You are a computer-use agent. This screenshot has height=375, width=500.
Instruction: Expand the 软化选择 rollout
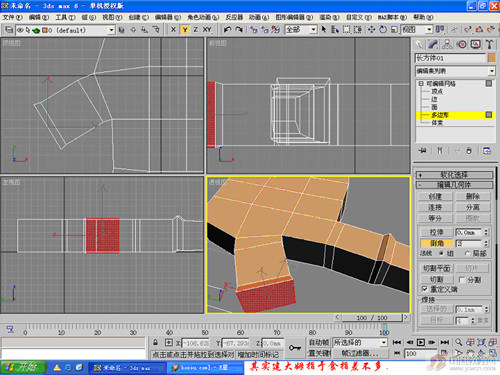[454, 175]
